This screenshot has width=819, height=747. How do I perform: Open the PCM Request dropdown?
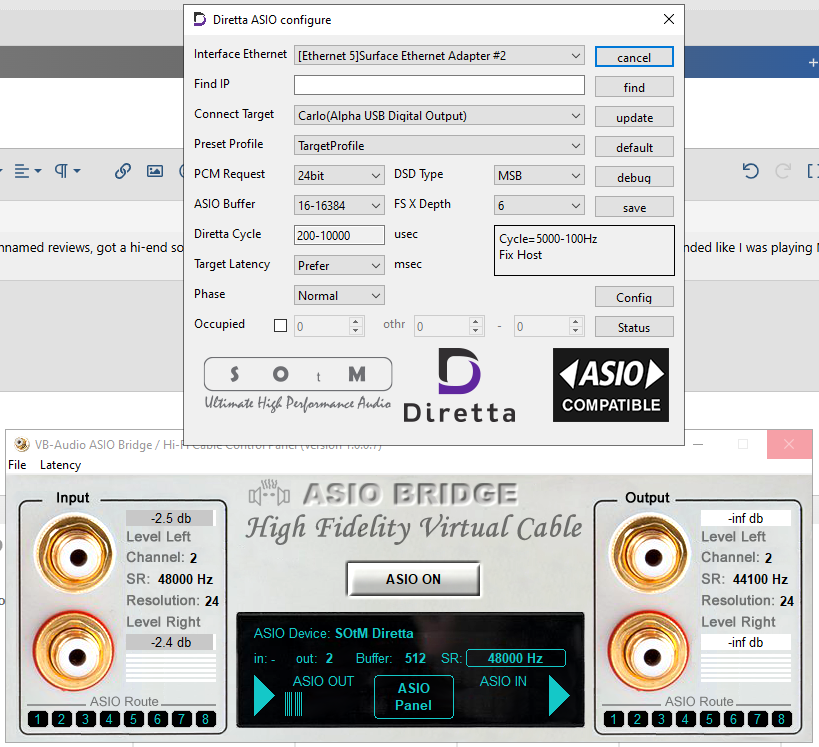pos(339,176)
